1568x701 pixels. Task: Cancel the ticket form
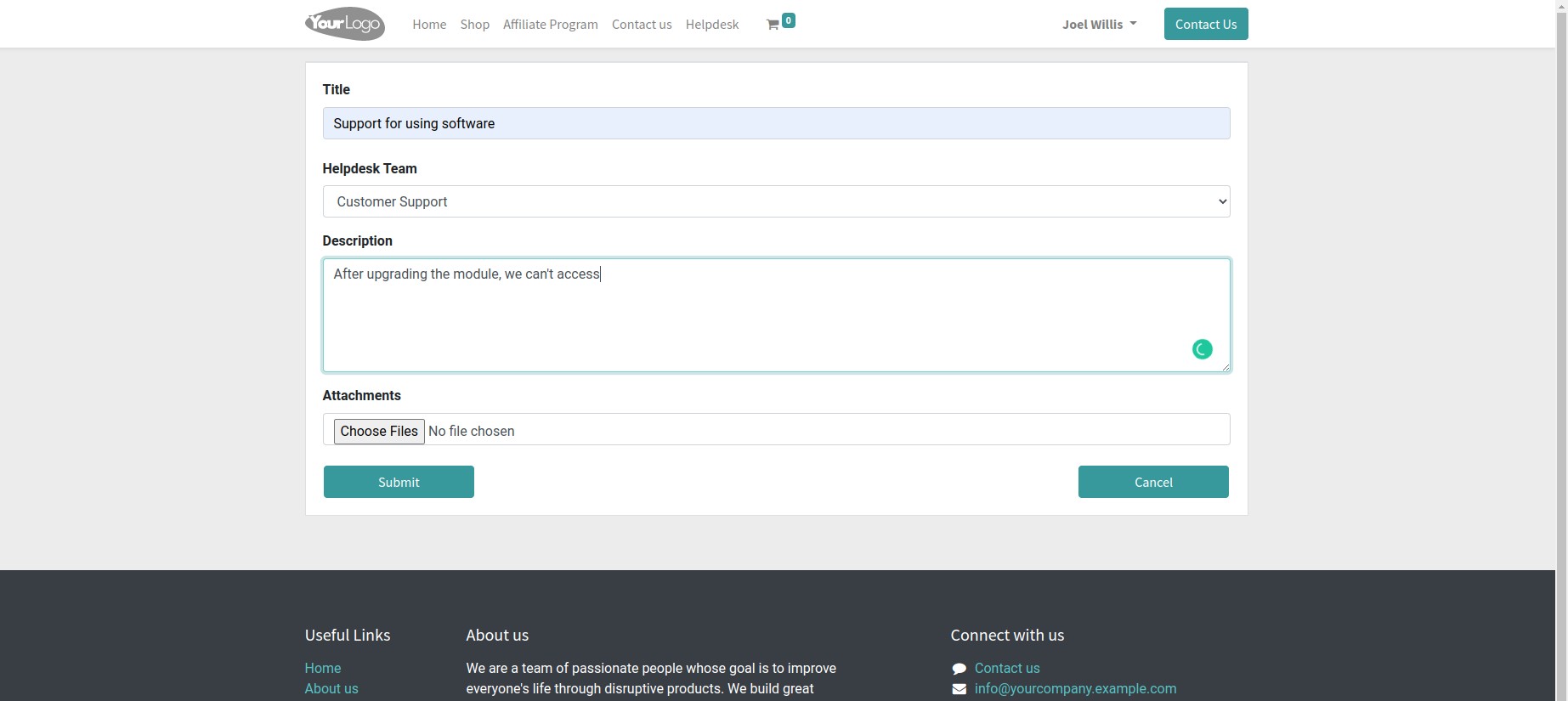[x=1153, y=482]
